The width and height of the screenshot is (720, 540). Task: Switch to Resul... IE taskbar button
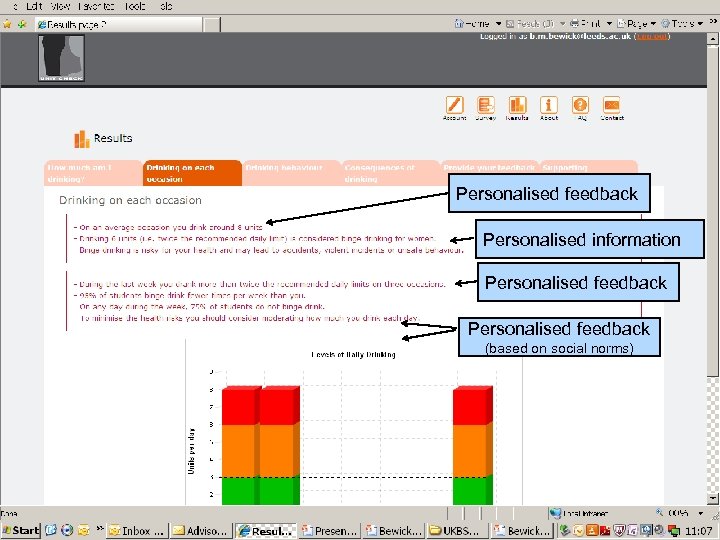265,531
